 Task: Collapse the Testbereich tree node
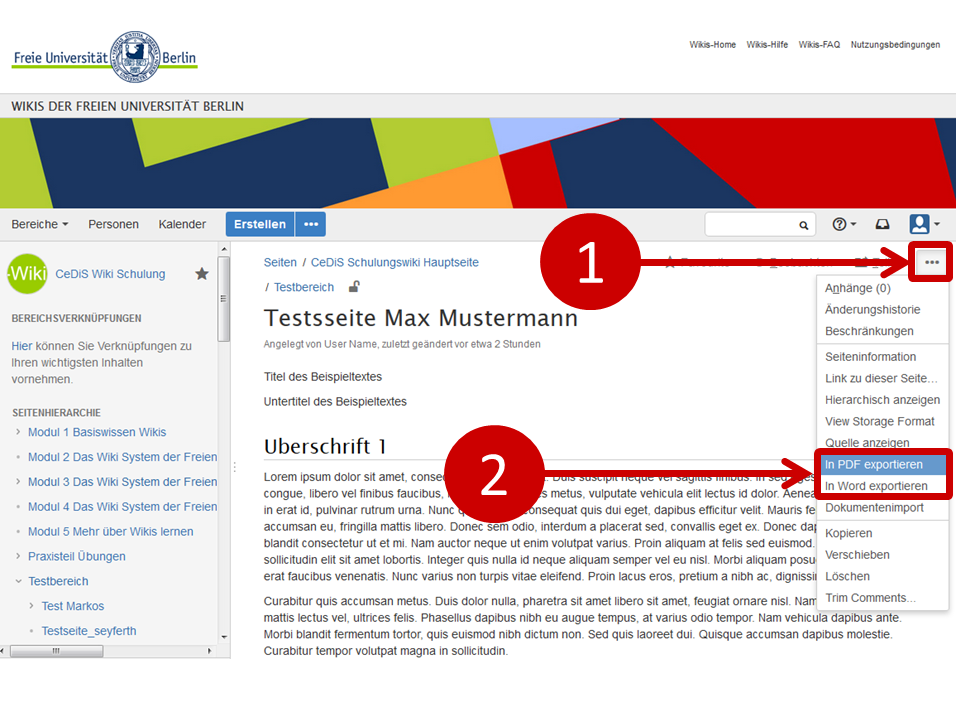coord(18,581)
